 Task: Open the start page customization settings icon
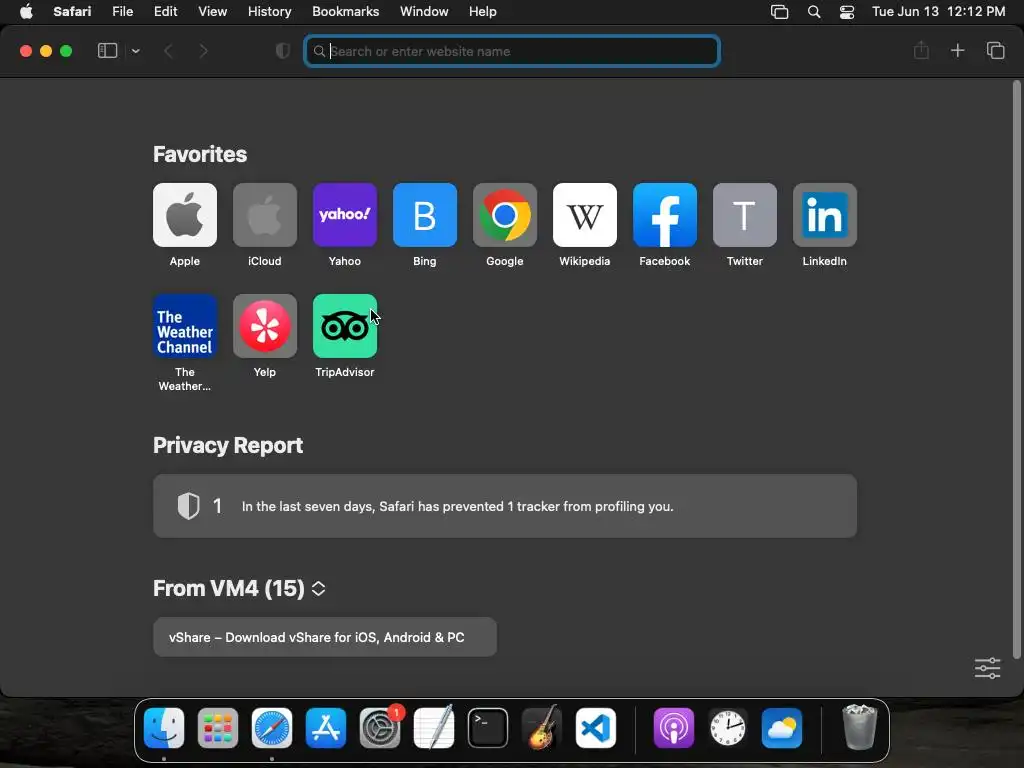(x=987, y=668)
